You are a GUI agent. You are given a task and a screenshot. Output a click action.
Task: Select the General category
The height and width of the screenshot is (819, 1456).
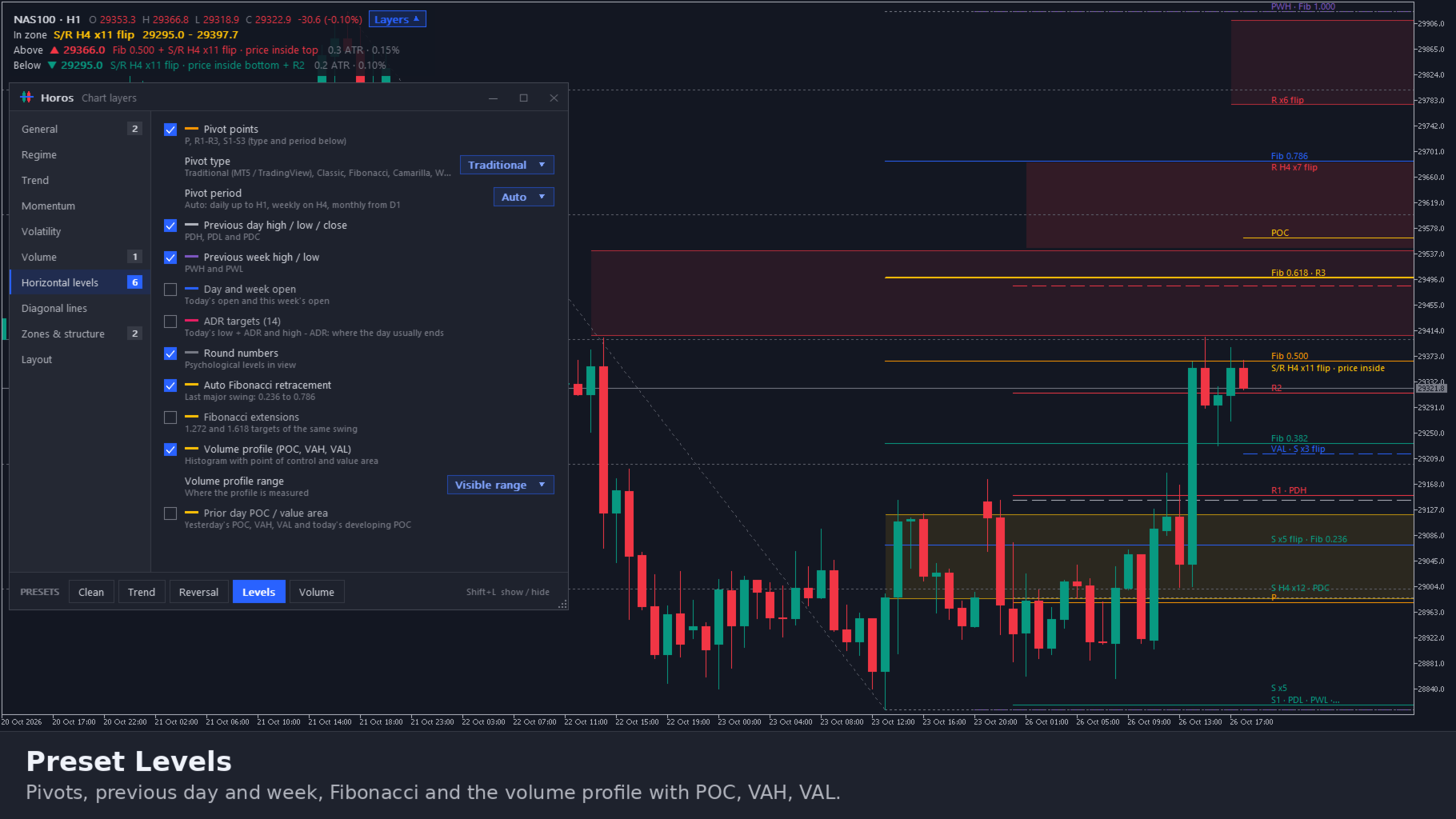pyautogui.click(x=79, y=129)
